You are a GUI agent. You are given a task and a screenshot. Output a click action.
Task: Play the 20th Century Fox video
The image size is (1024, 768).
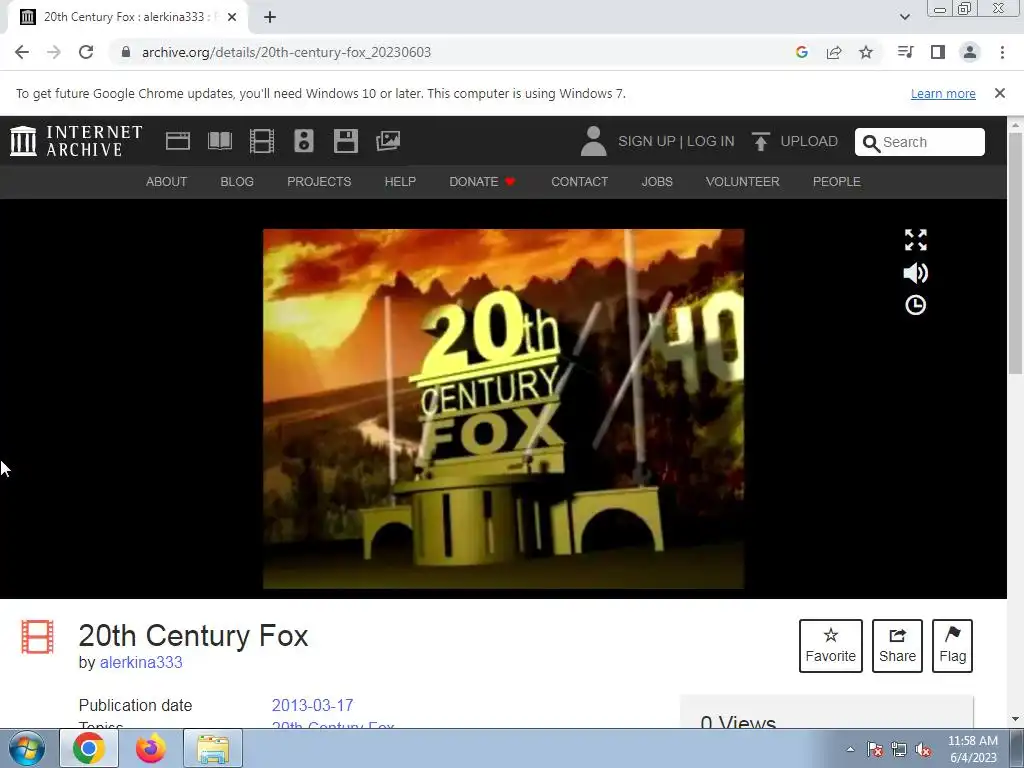coord(503,408)
